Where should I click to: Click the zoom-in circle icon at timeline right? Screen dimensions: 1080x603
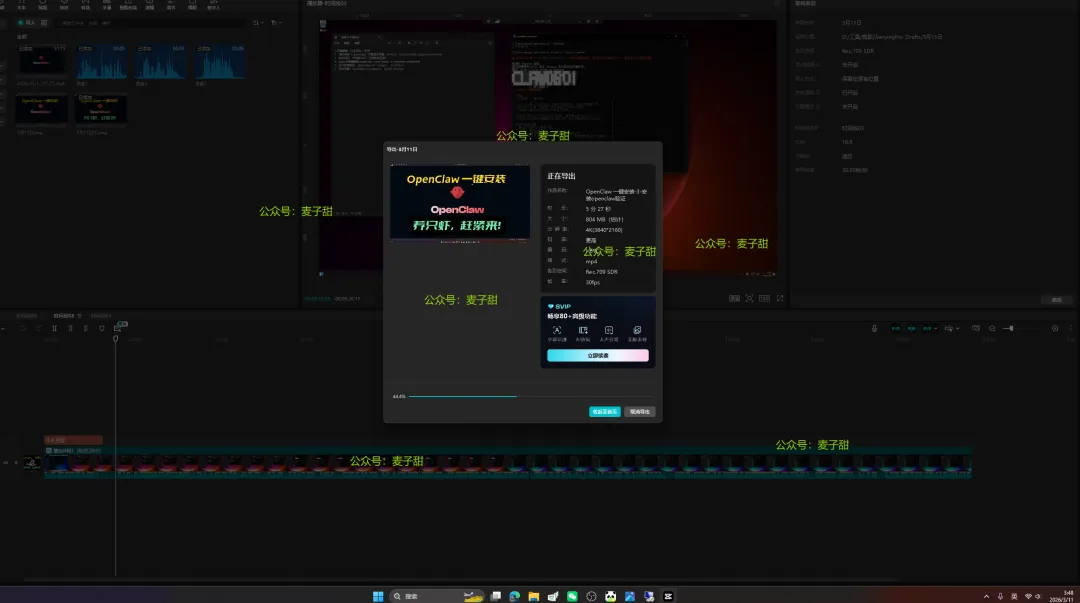tap(1055, 329)
